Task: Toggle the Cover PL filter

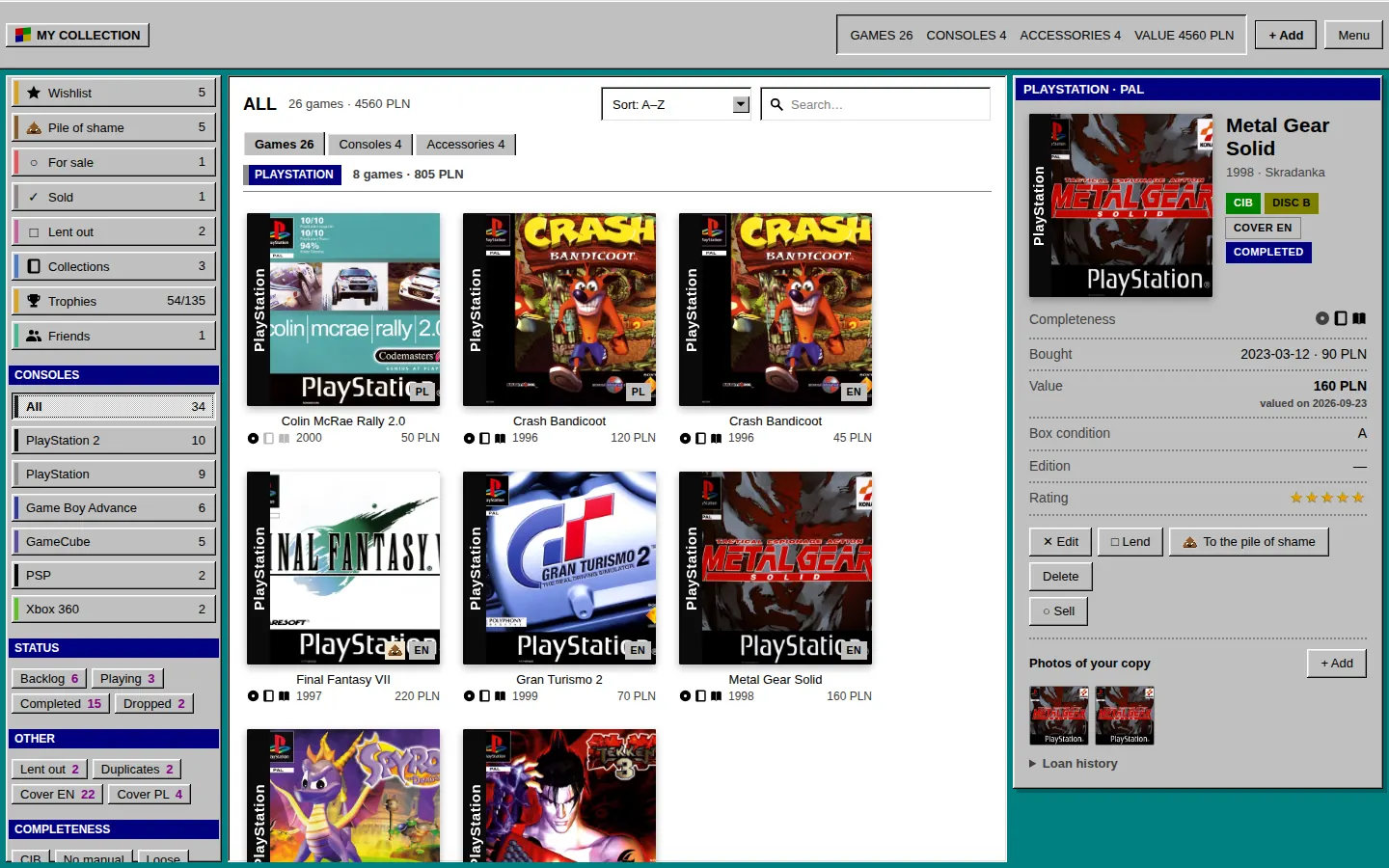Action: point(150,794)
